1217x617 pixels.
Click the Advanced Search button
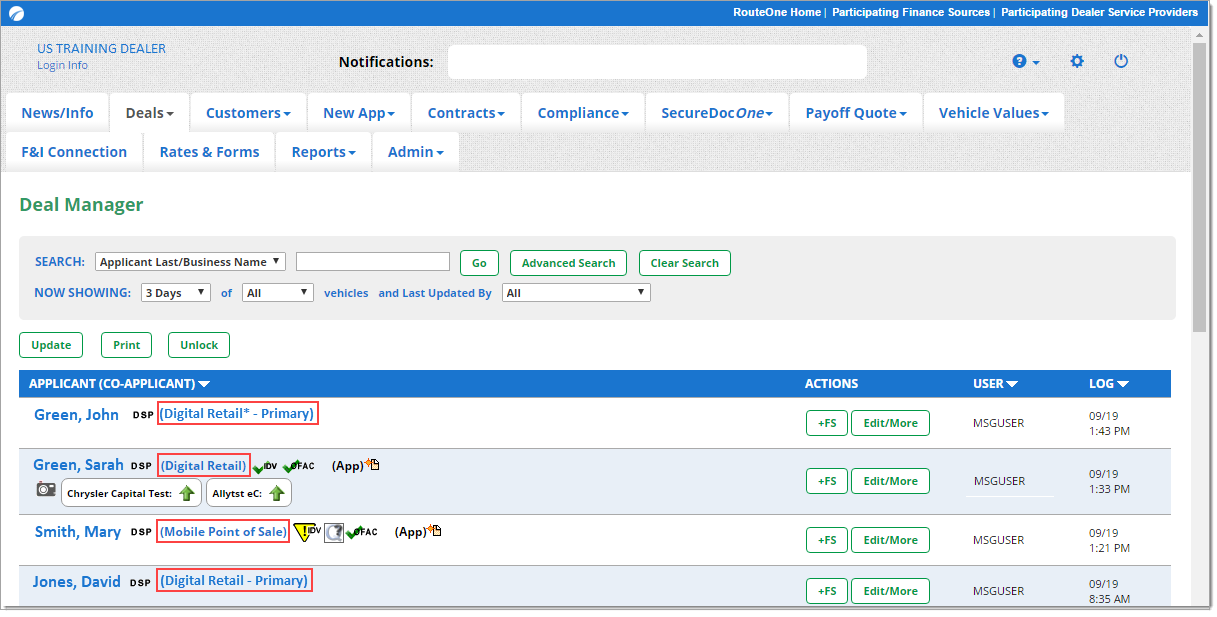568,263
